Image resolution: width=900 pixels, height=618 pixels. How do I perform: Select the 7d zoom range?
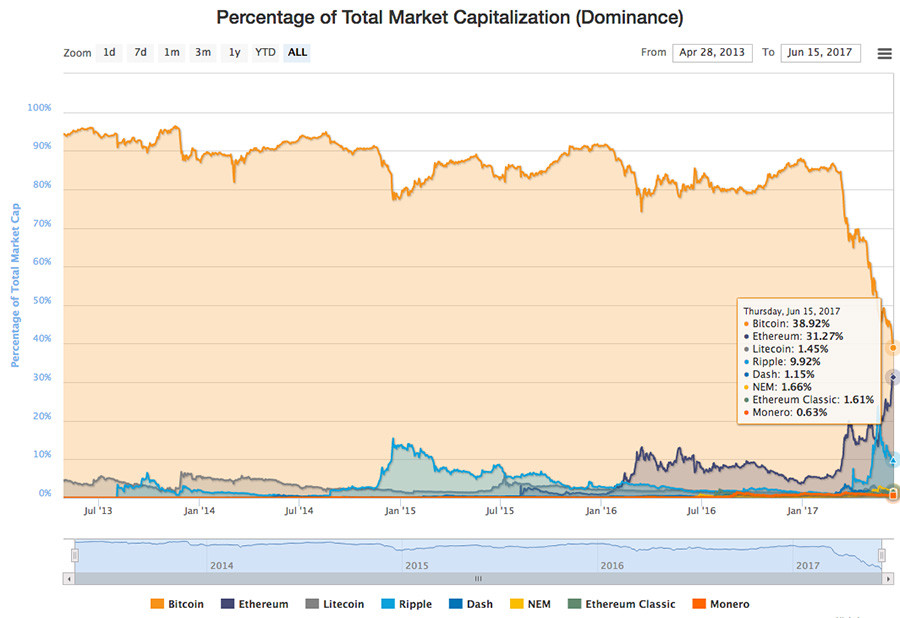tap(141, 53)
